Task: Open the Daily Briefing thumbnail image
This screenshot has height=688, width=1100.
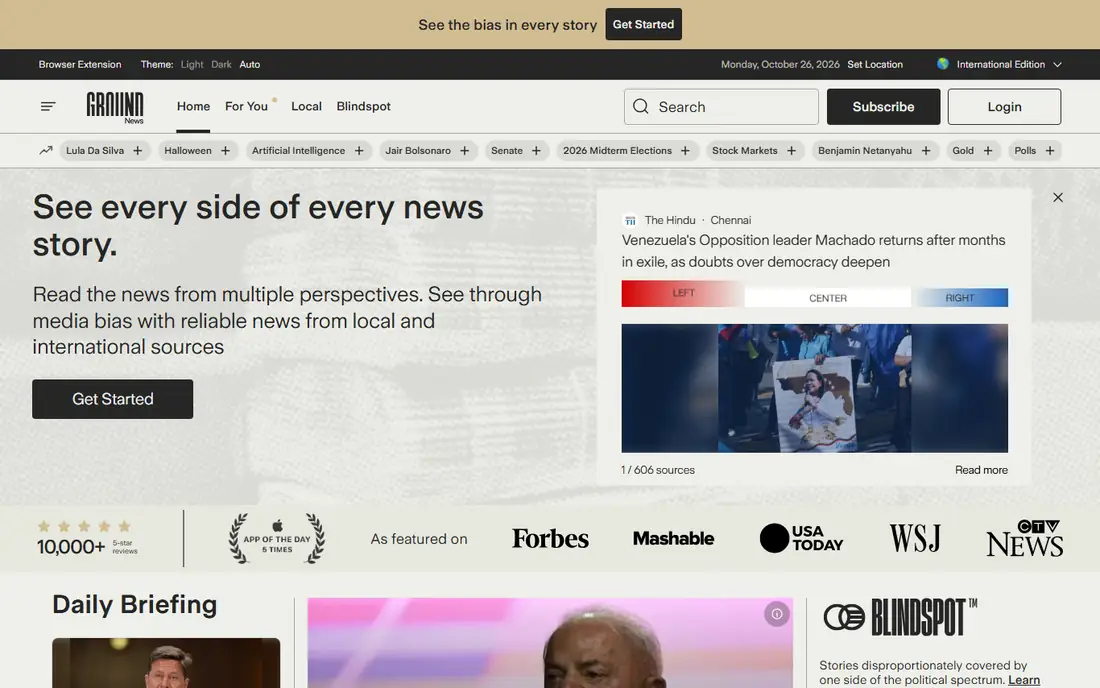Action: 166,663
